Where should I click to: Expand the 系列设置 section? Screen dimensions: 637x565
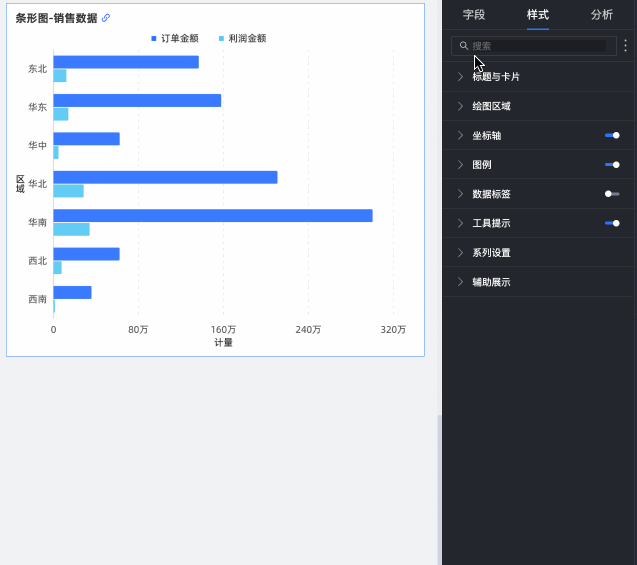coord(491,253)
